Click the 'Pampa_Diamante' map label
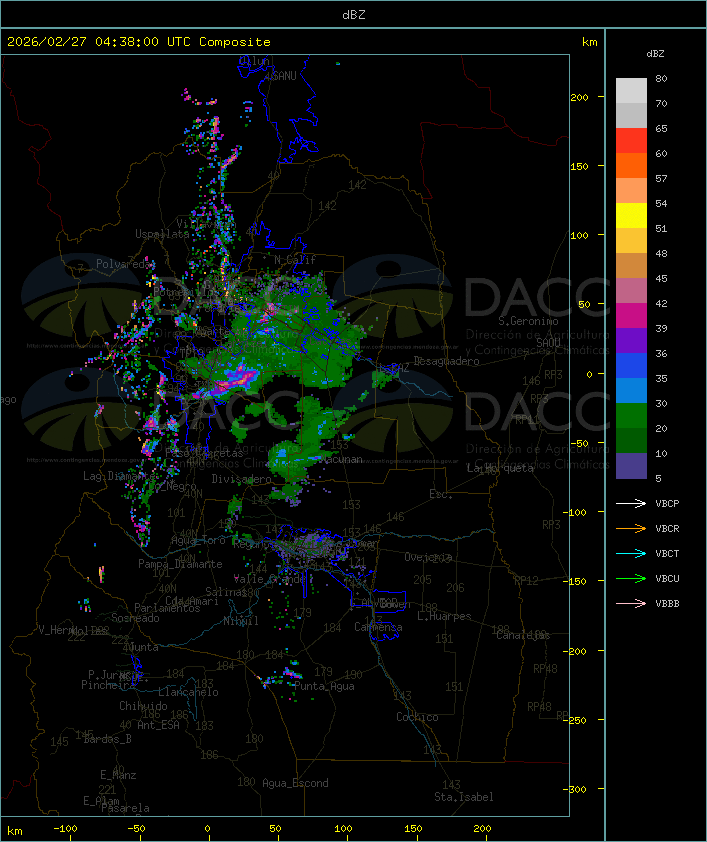Viewport: 707px width, 842px height. click(x=180, y=564)
